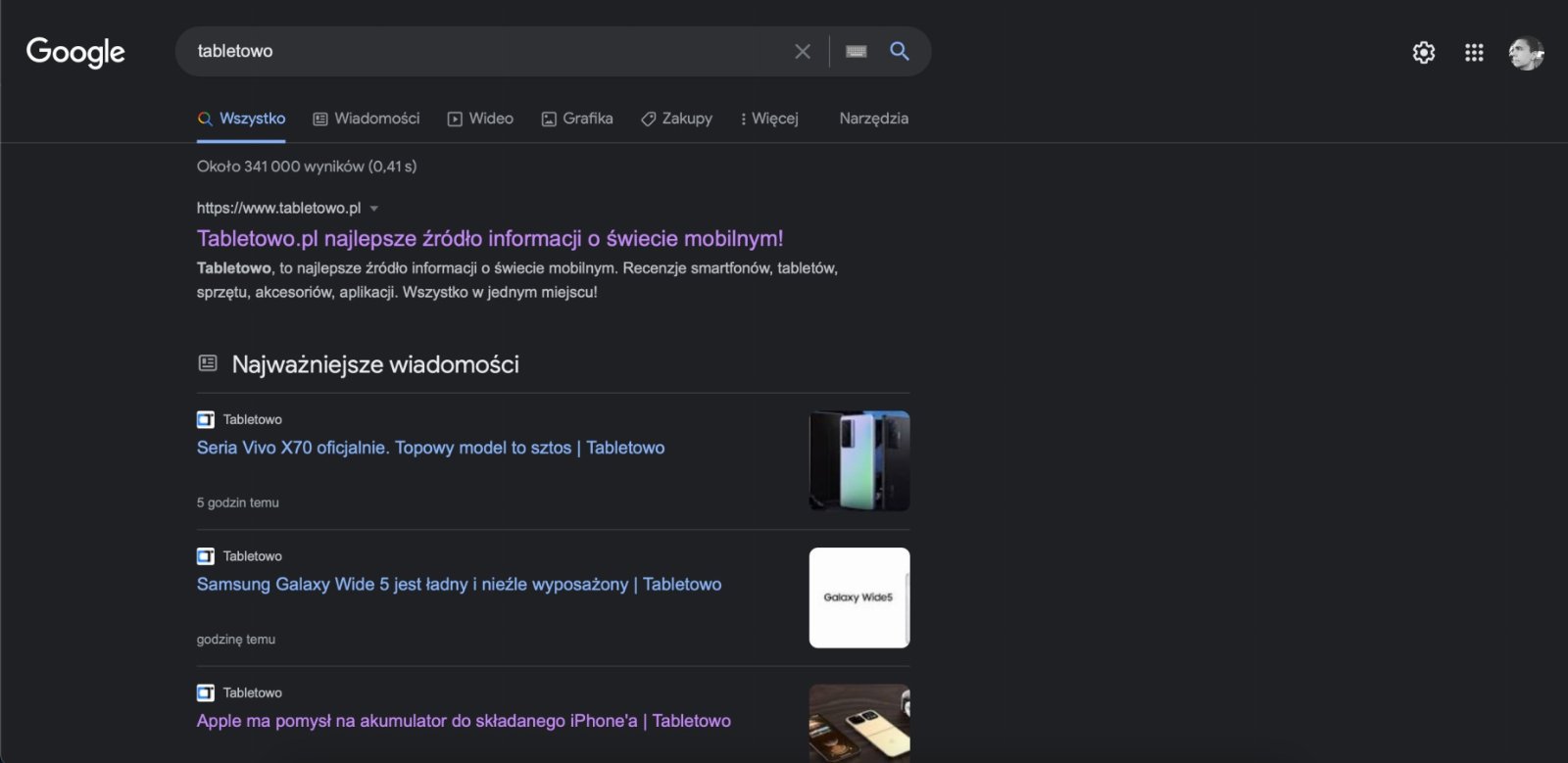Click the news icon beside Najważniejsze wiadomości
The height and width of the screenshot is (763, 1568).
208,363
